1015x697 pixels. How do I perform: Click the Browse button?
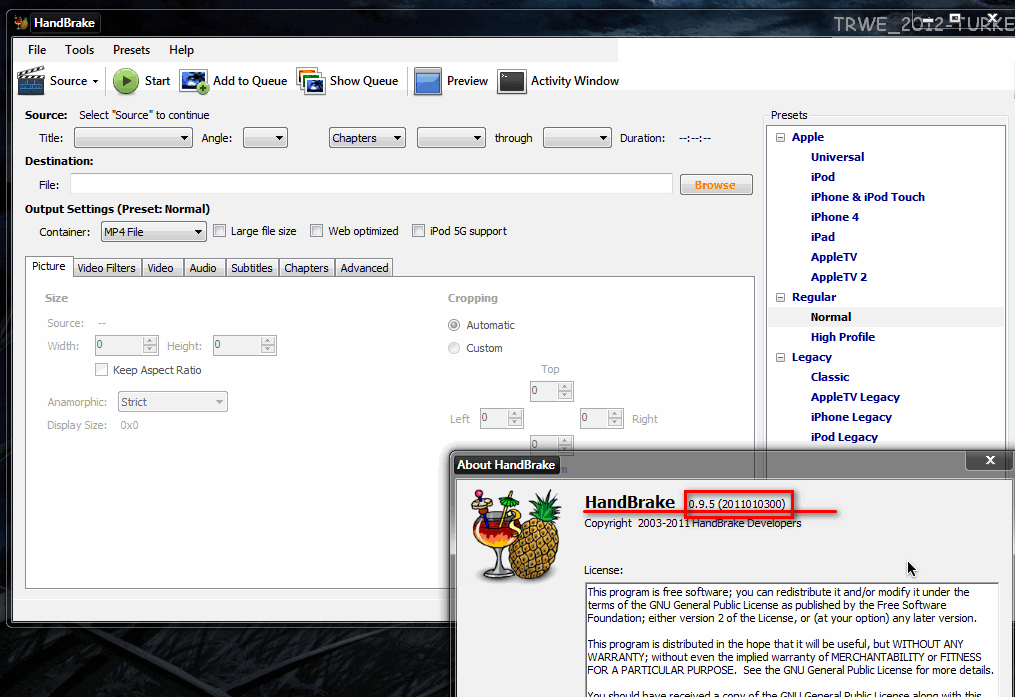point(716,184)
